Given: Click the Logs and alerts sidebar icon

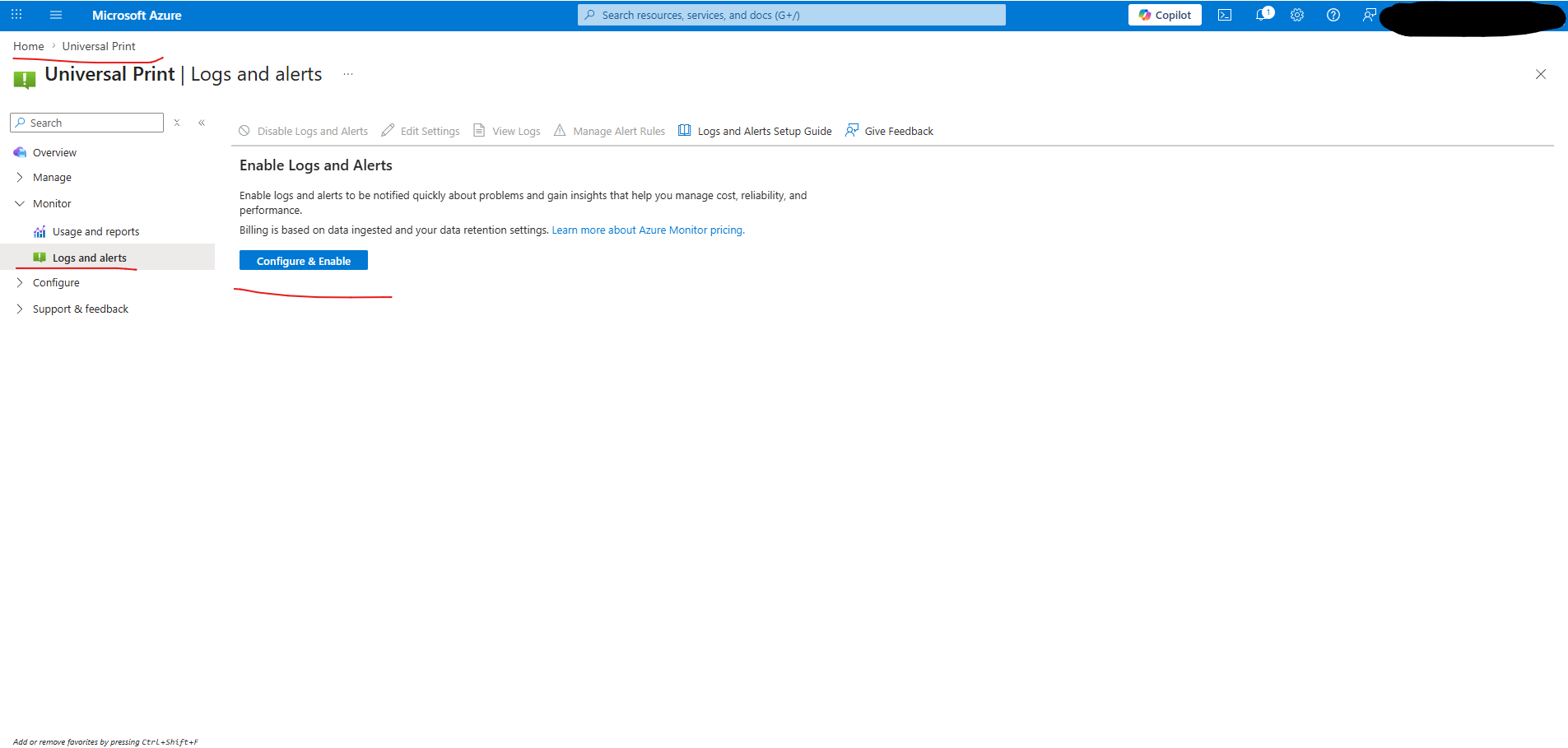Looking at the screenshot, I should click(x=40, y=258).
